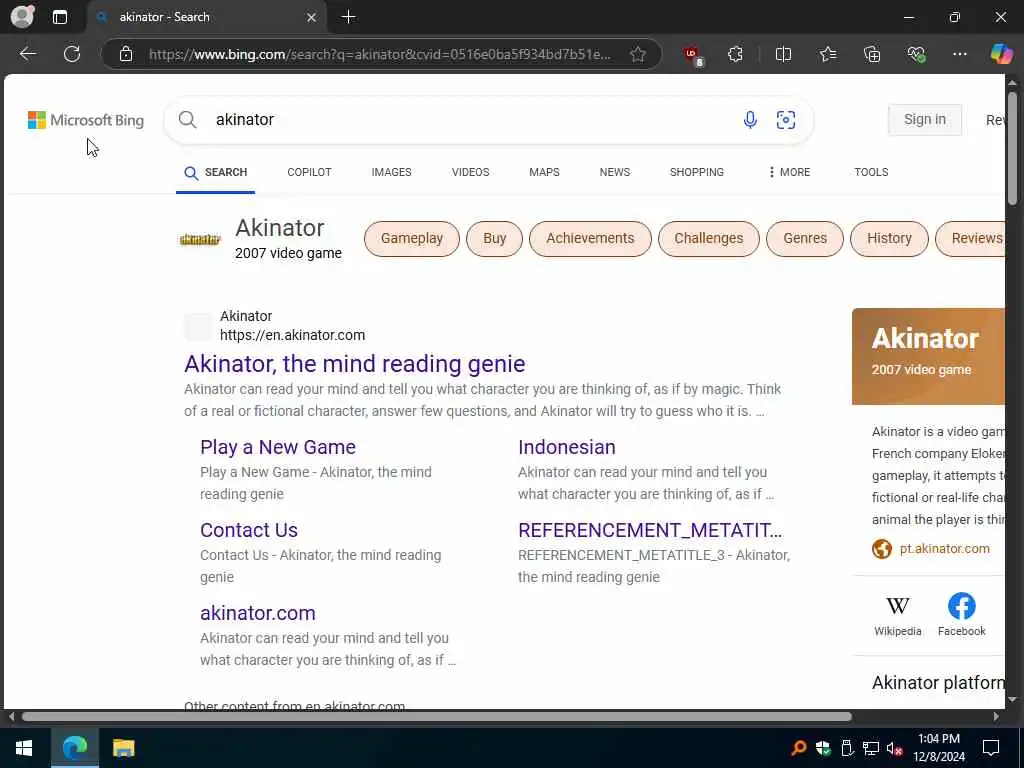Open the TOOLS option
Viewport: 1024px width, 768px height.
tap(871, 172)
